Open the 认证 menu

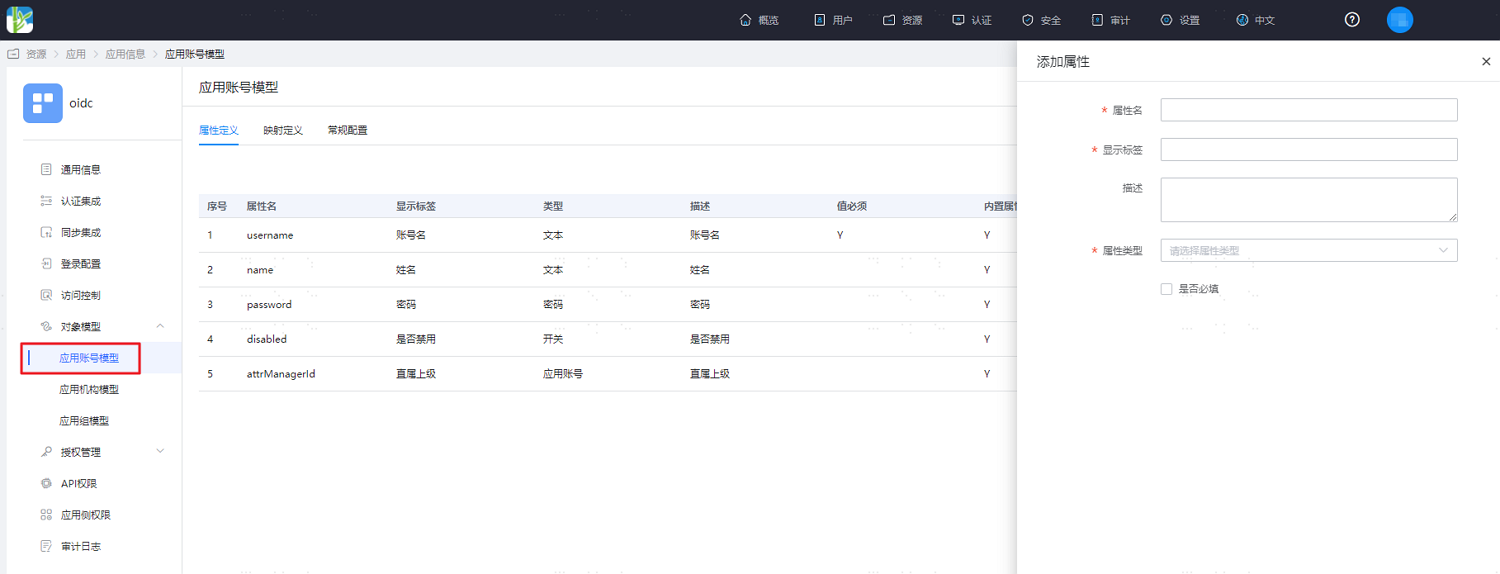(x=972, y=20)
